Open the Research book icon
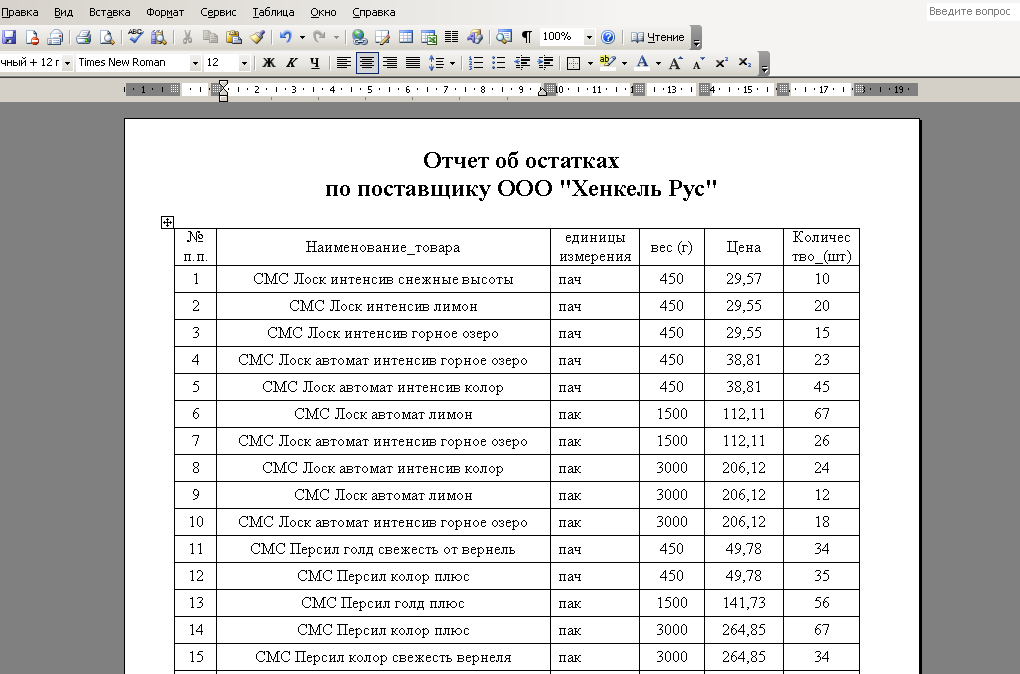The height and width of the screenshot is (674, 1020). click(x=158, y=37)
